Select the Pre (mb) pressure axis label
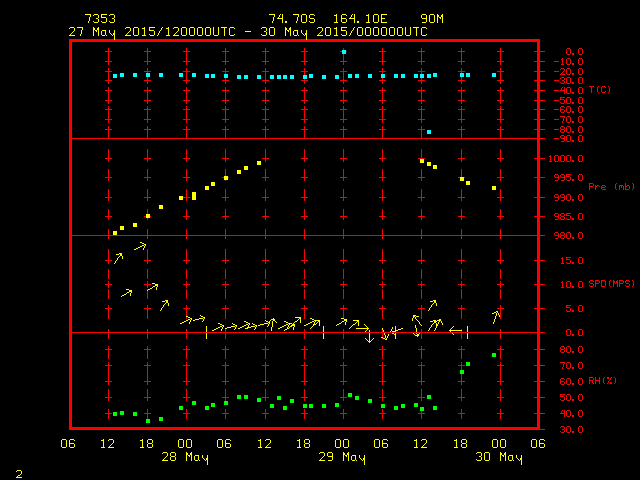Viewport: 640px width, 480px height. (605, 187)
